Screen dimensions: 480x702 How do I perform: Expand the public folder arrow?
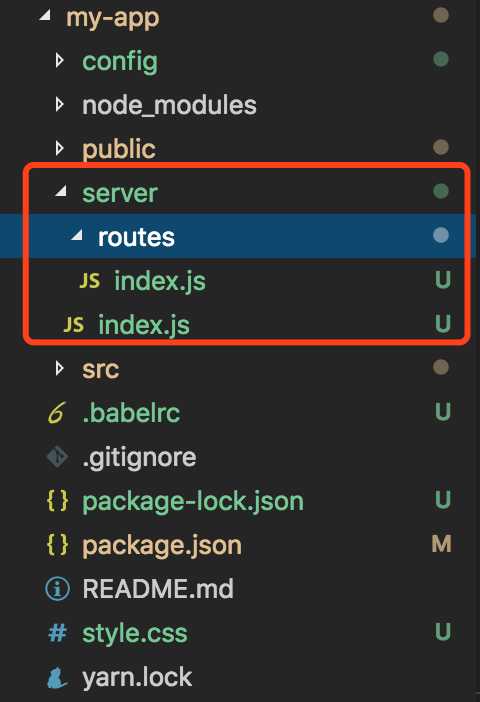[60, 148]
